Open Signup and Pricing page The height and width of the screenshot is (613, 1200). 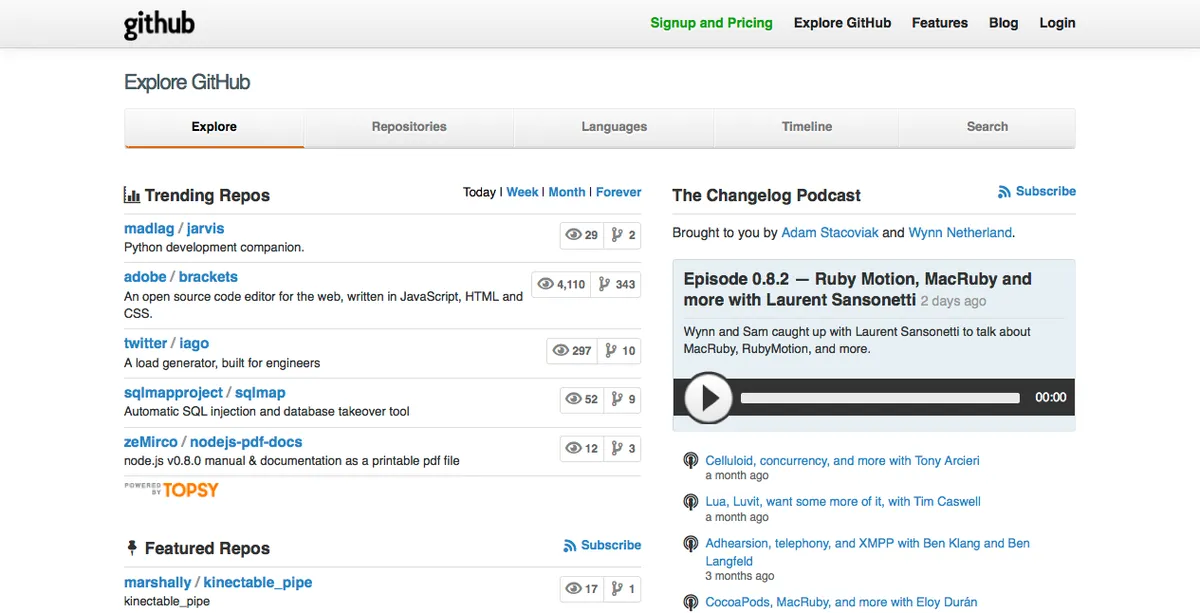click(x=711, y=23)
